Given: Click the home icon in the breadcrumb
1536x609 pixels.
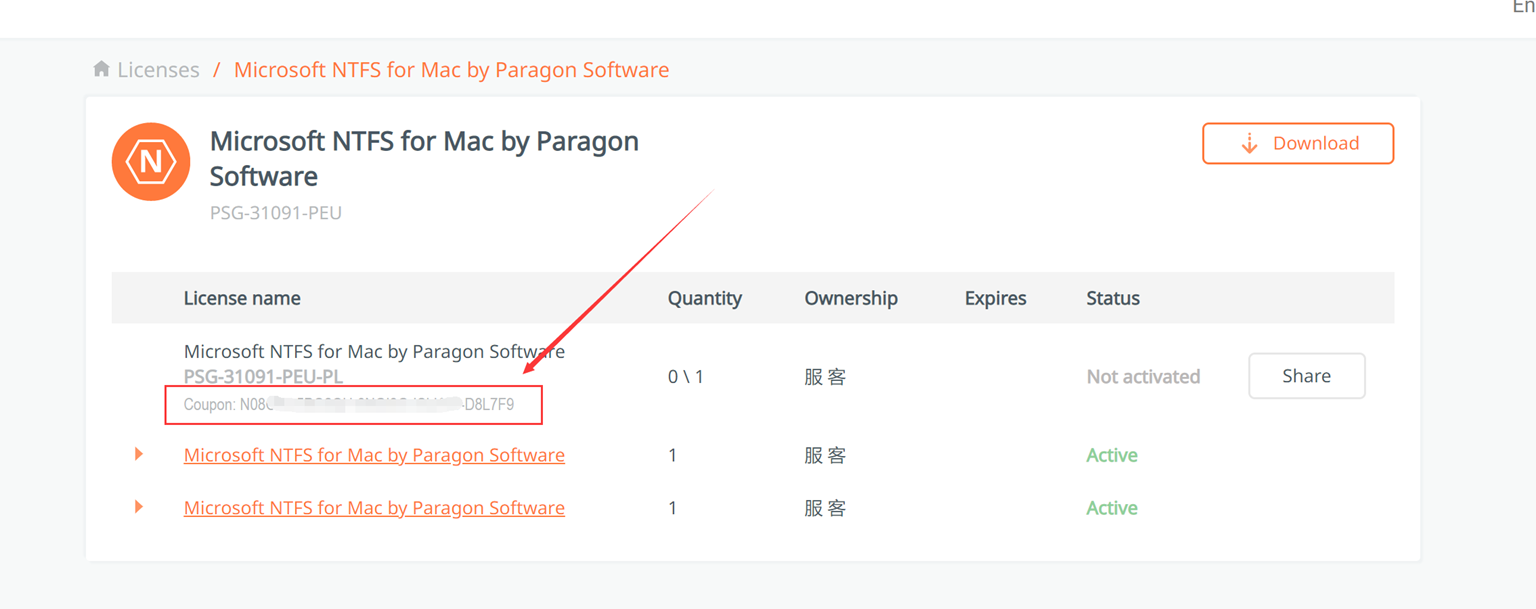Looking at the screenshot, I should click(101, 69).
